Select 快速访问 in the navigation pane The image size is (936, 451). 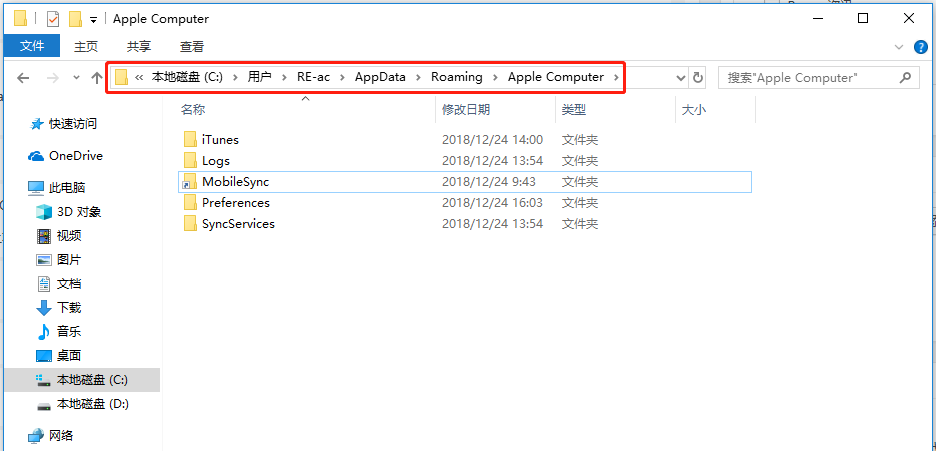pyautogui.click(x=73, y=124)
